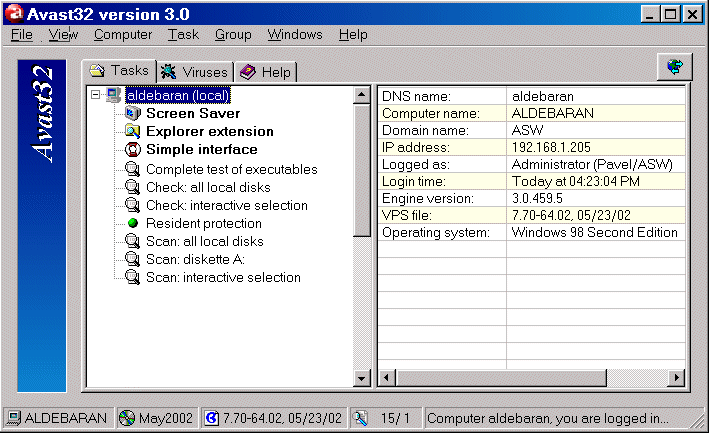Click the globe icon button at top right
709x433 pixels.
(x=675, y=67)
